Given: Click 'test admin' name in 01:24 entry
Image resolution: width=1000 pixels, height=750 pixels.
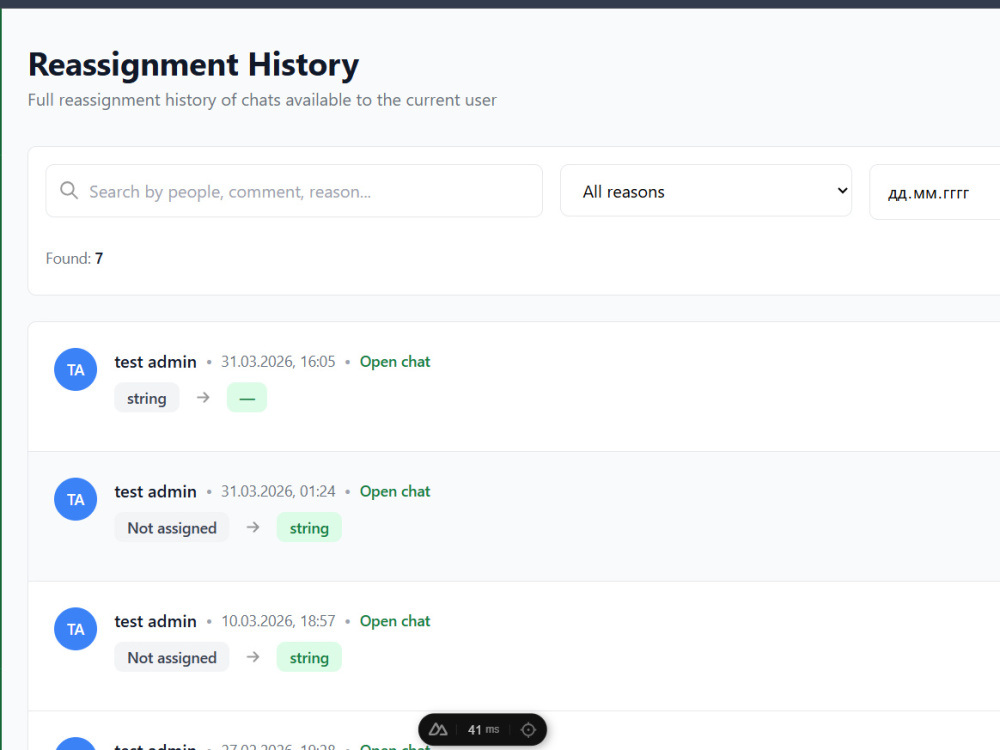Looking at the screenshot, I should tap(156, 492).
